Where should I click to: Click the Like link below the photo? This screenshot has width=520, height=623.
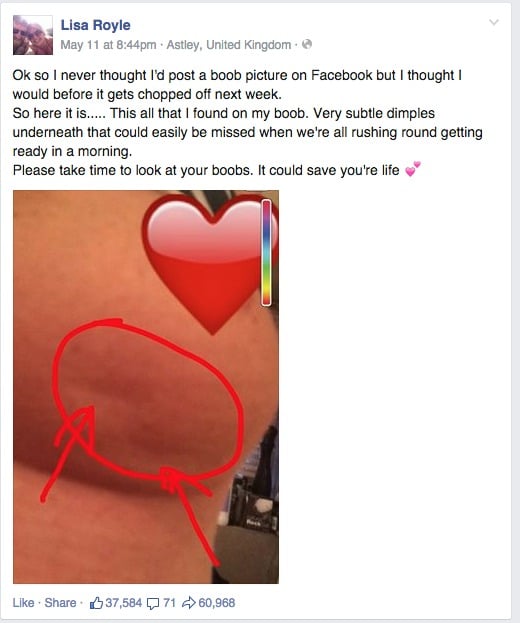[x=23, y=603]
